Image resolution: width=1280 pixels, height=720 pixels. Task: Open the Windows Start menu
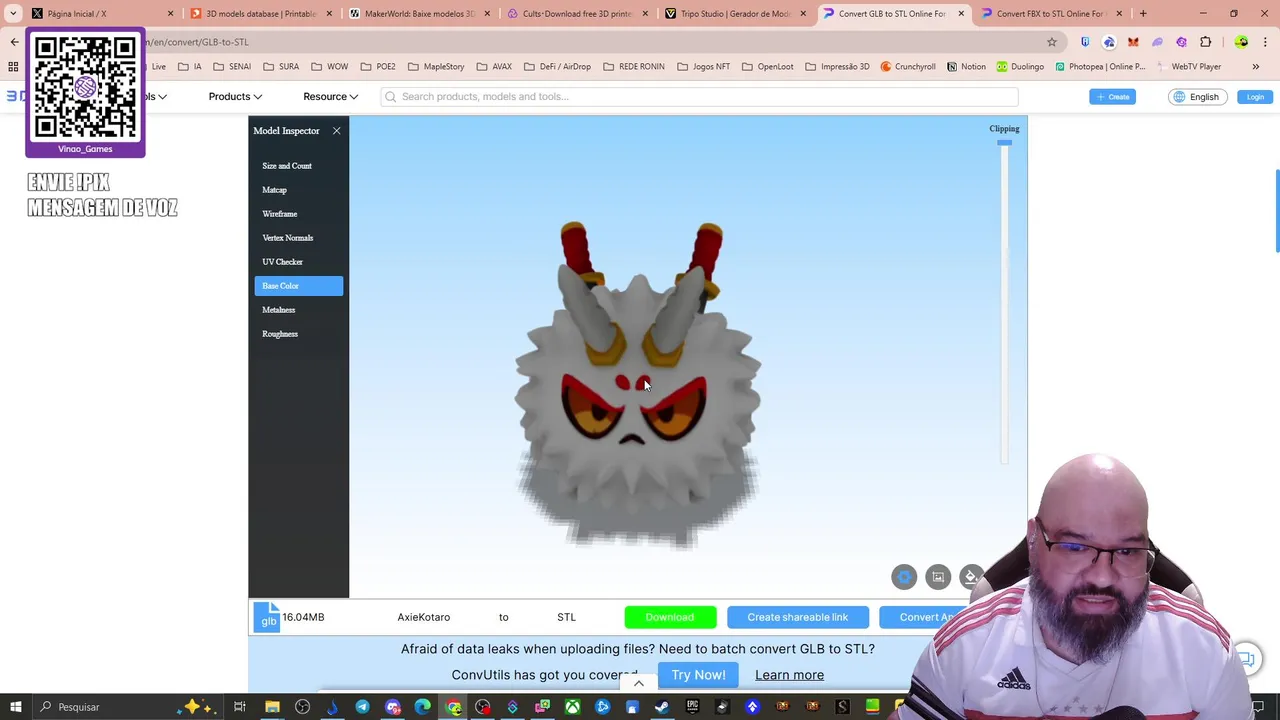point(16,707)
